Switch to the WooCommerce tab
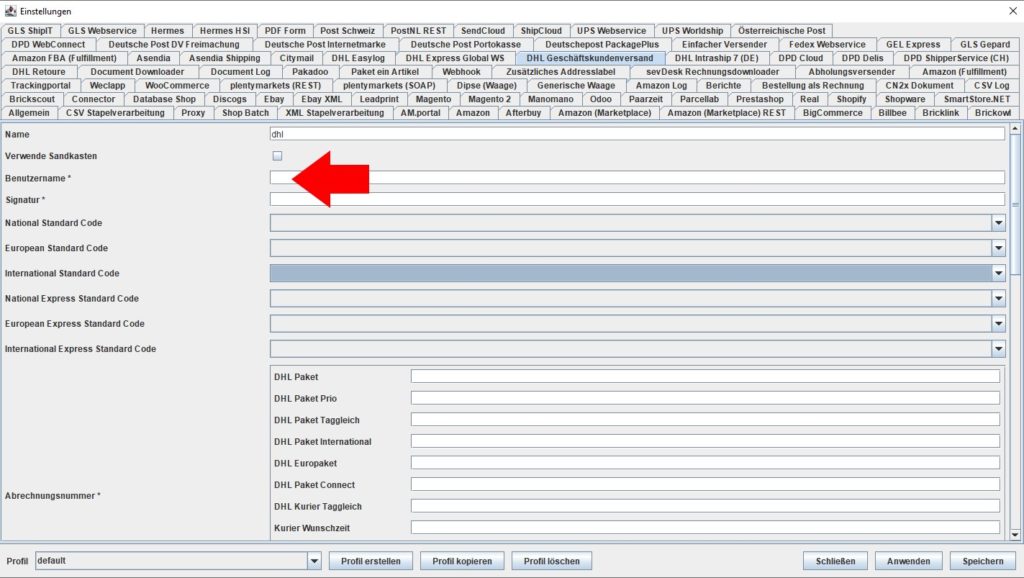This screenshot has width=1024, height=578. [177, 86]
